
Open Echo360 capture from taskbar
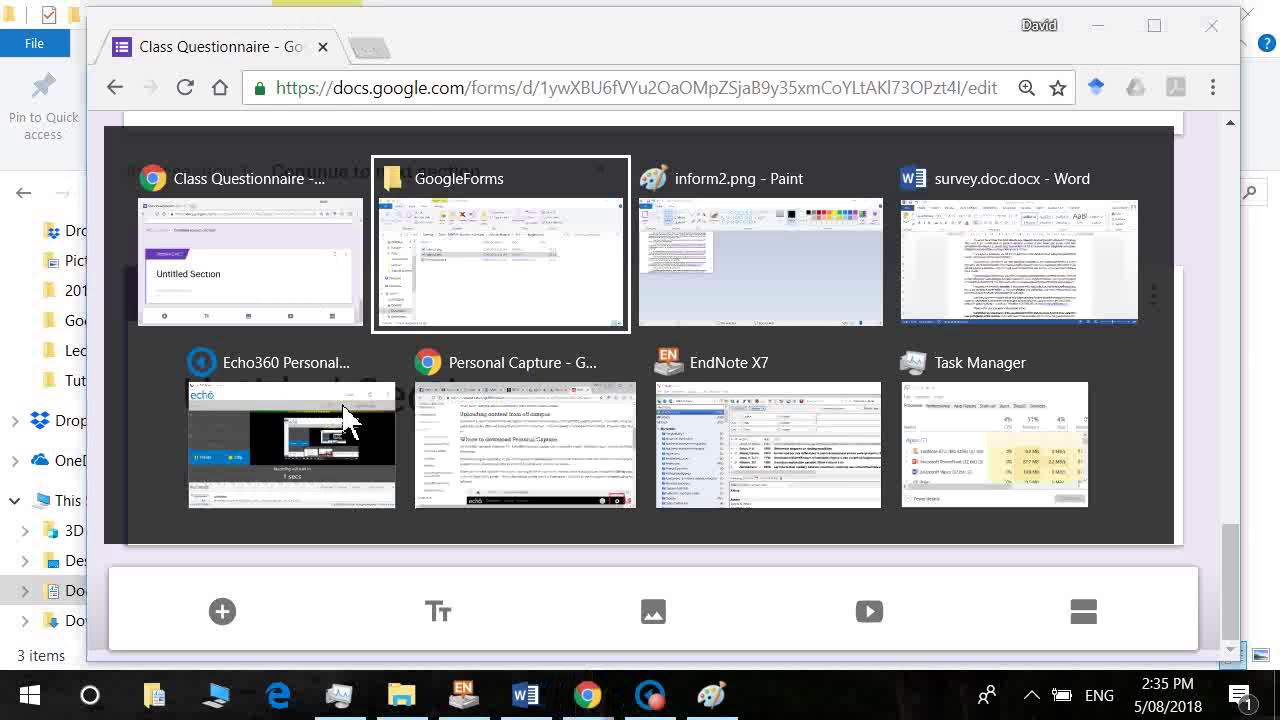649,695
